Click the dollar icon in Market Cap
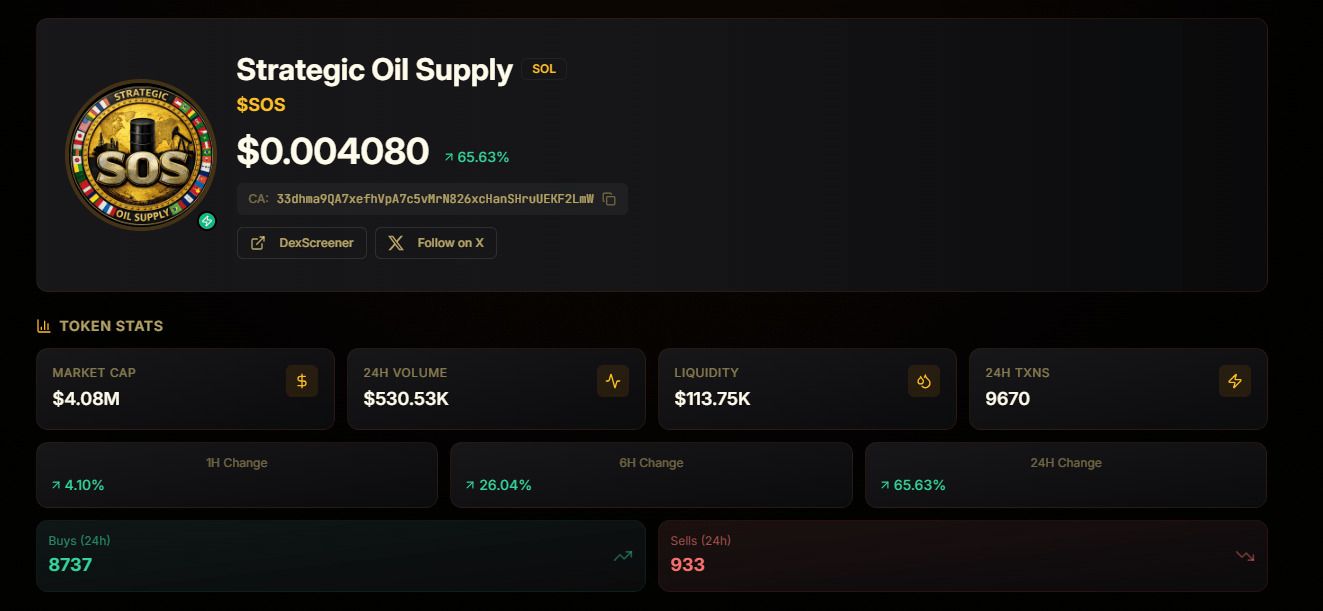This screenshot has height=611, width=1323. pos(302,381)
